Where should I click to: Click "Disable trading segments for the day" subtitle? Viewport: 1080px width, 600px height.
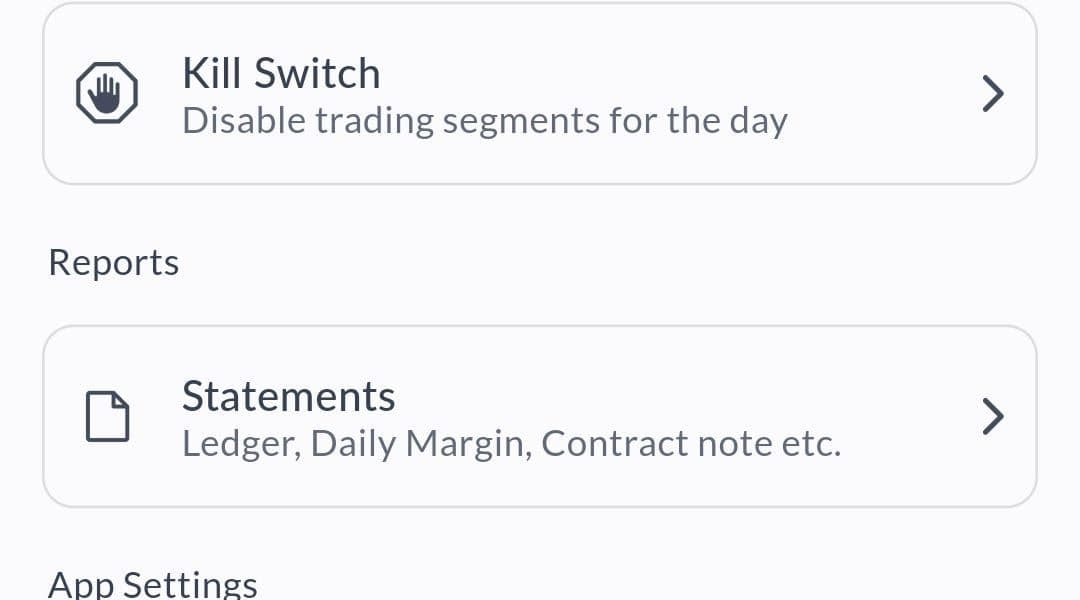click(x=485, y=121)
